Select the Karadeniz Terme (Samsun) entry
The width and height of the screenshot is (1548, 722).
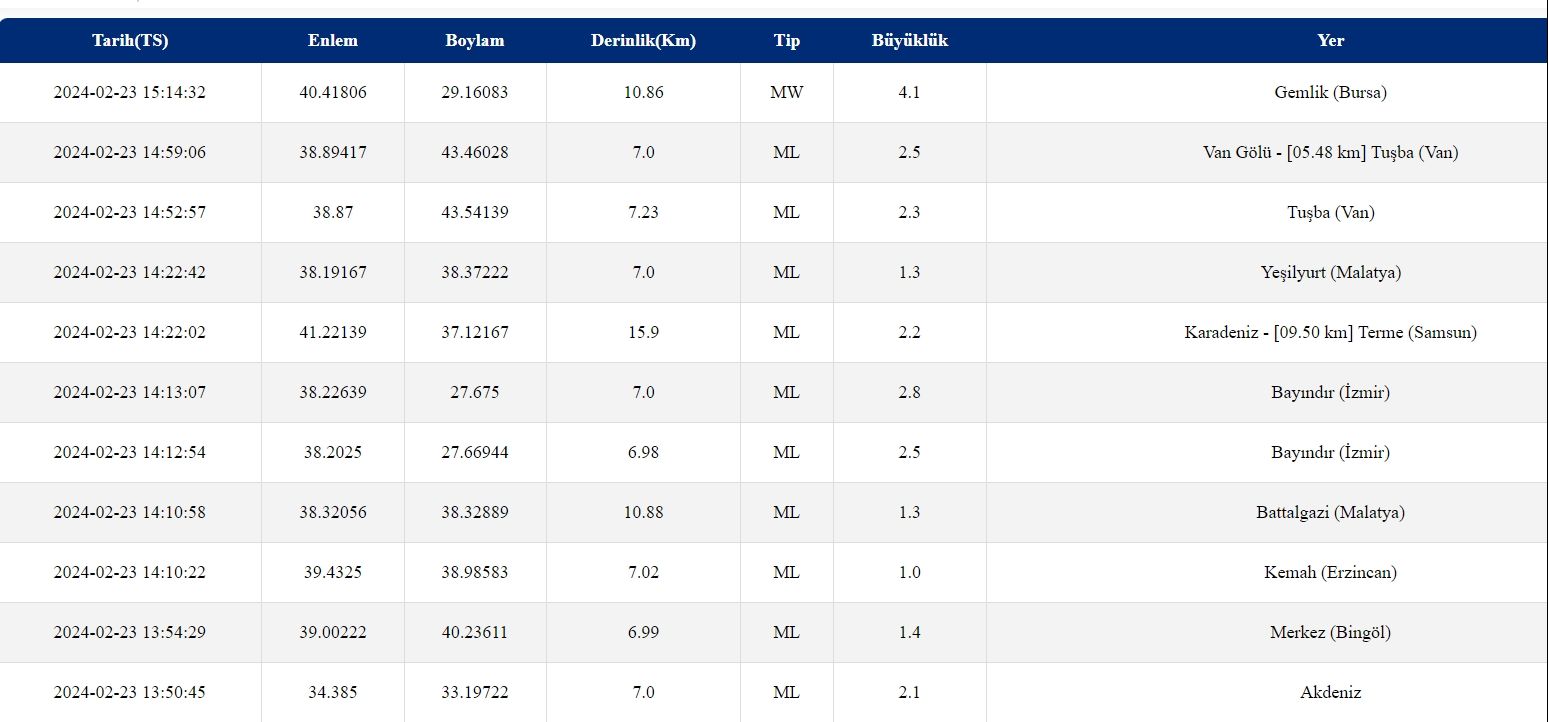click(1330, 332)
